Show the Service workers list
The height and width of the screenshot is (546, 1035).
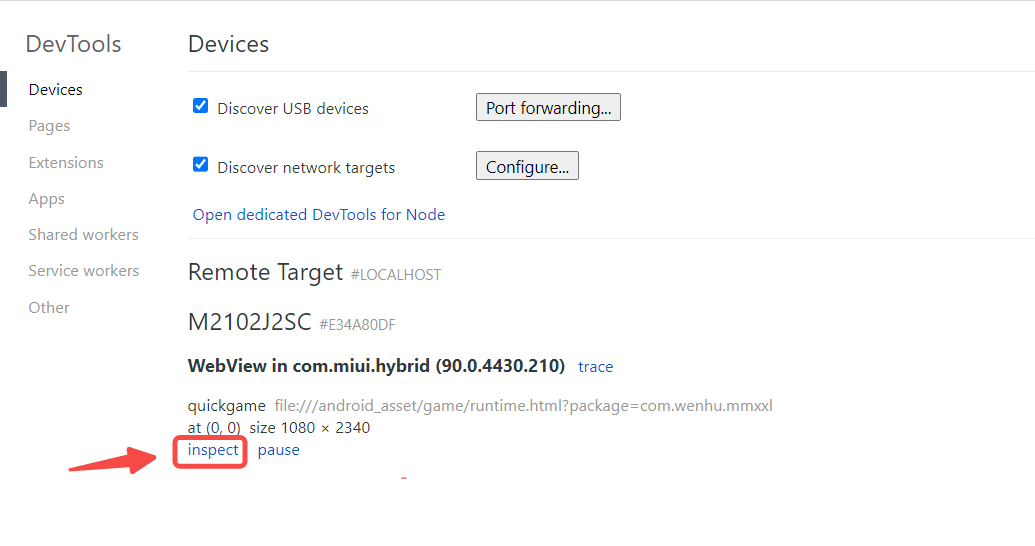click(x=83, y=271)
